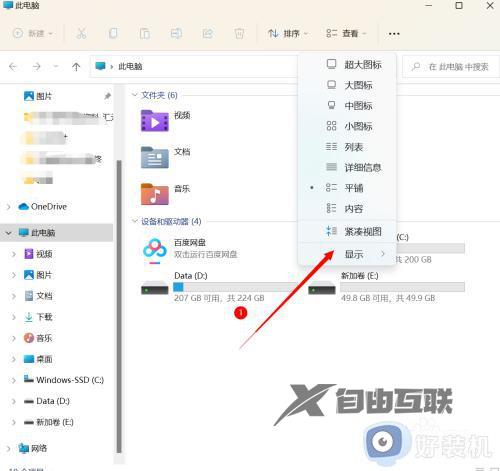Click the Data (D:) usage bar
This screenshot has height=471, width=500.
coord(235,287)
